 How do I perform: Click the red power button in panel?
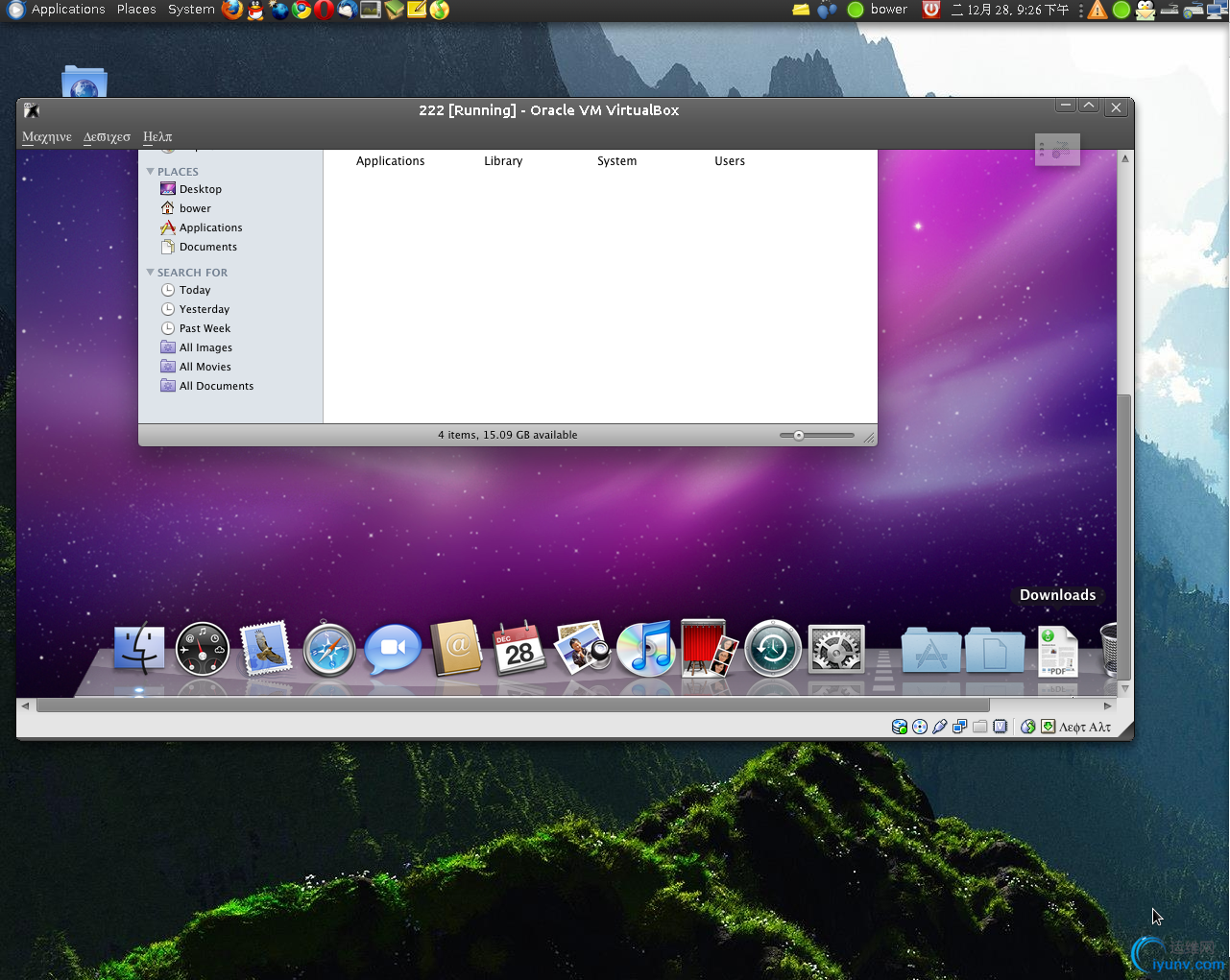click(930, 10)
